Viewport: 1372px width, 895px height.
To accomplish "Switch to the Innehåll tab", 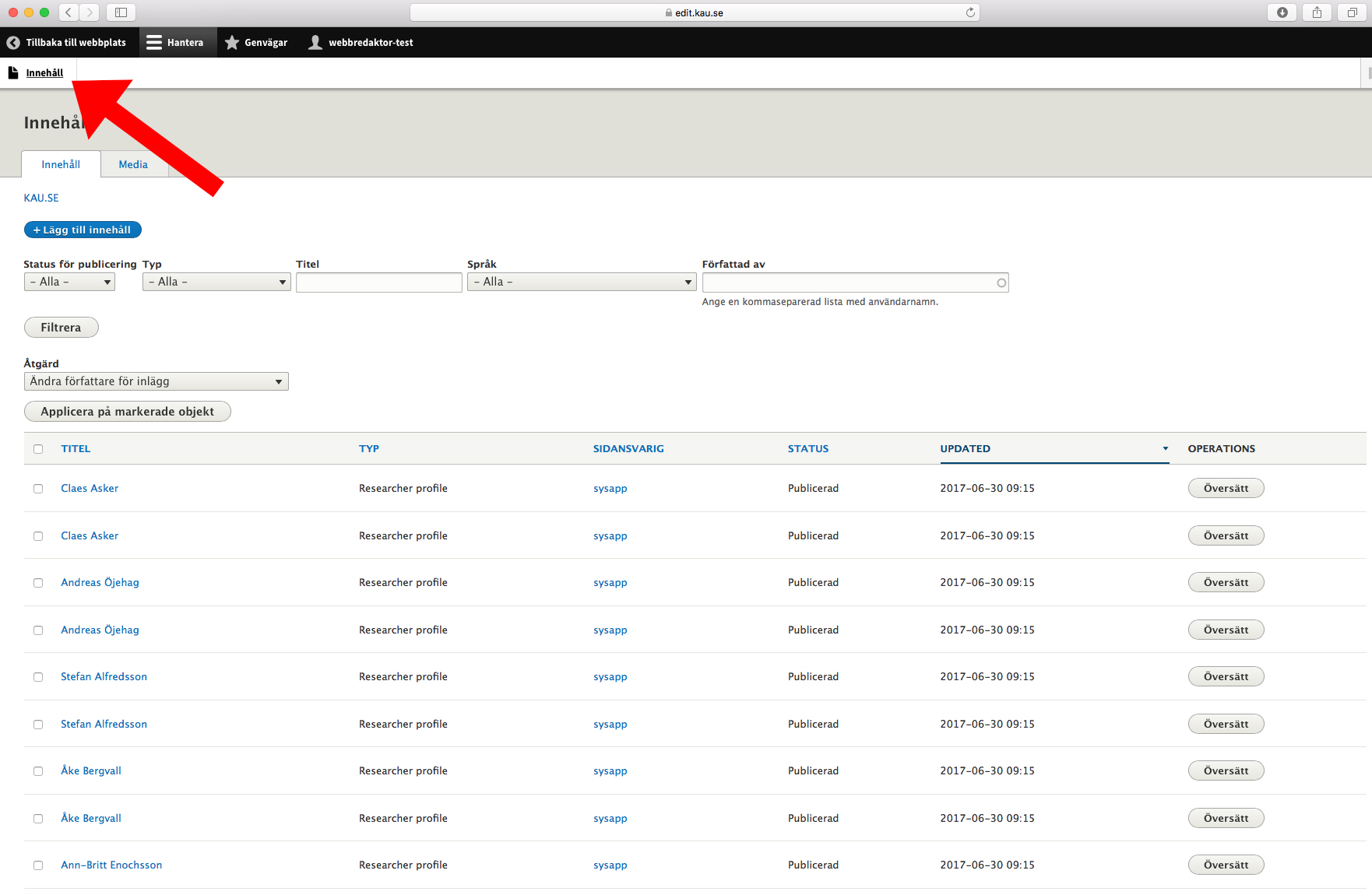I will click(x=61, y=164).
